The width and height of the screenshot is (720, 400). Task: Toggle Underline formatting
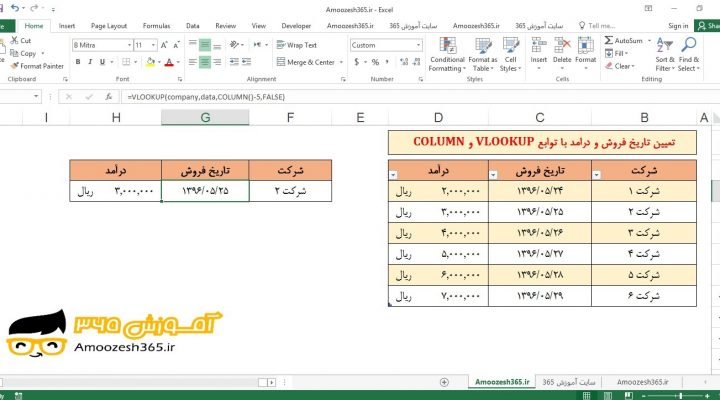pos(102,62)
